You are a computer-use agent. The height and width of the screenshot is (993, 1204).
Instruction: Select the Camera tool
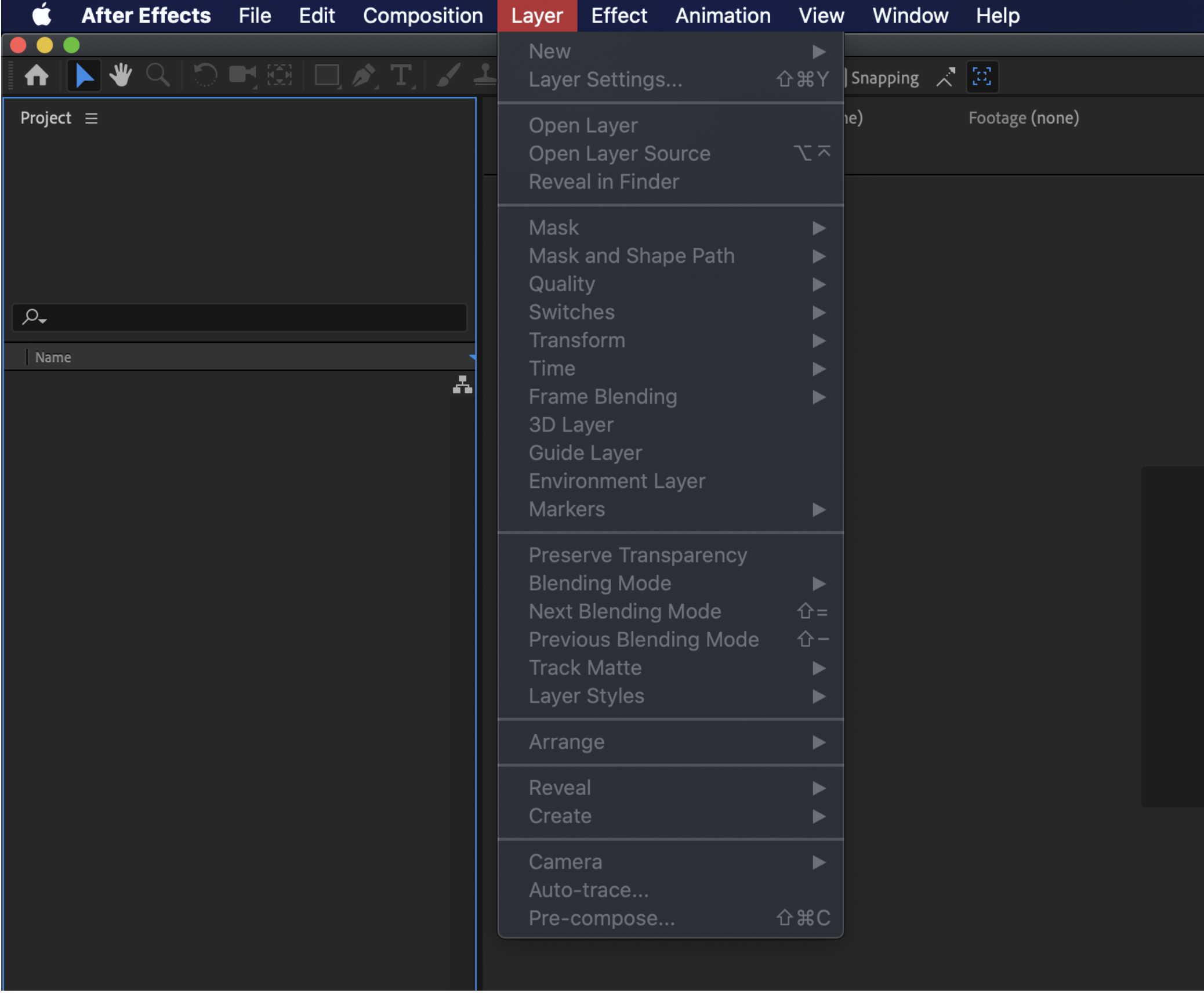pyautogui.click(x=242, y=75)
